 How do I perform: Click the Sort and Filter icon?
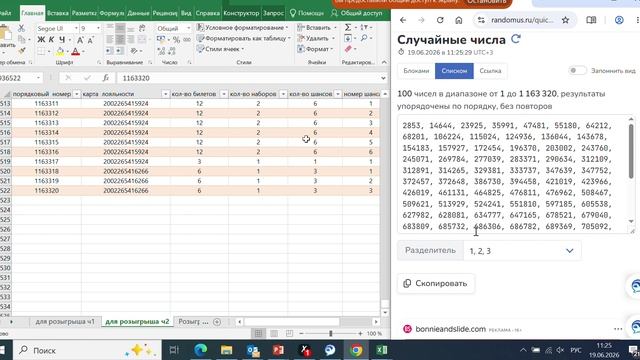(364, 27)
